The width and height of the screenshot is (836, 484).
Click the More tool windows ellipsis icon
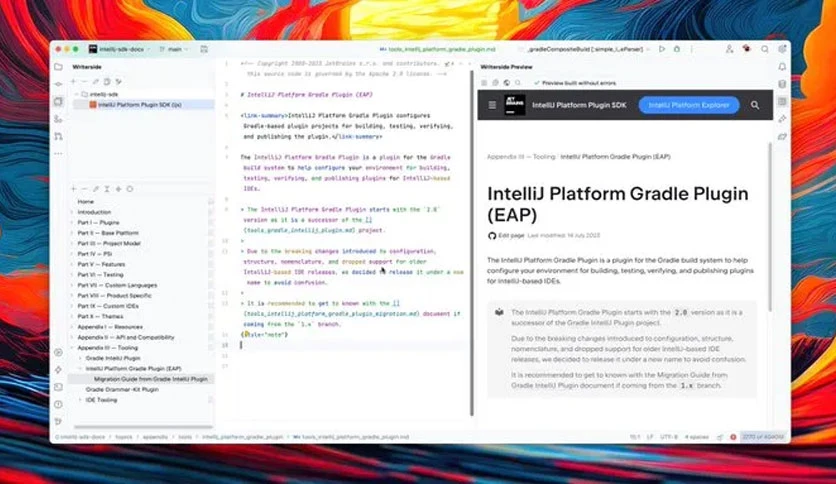[58, 154]
